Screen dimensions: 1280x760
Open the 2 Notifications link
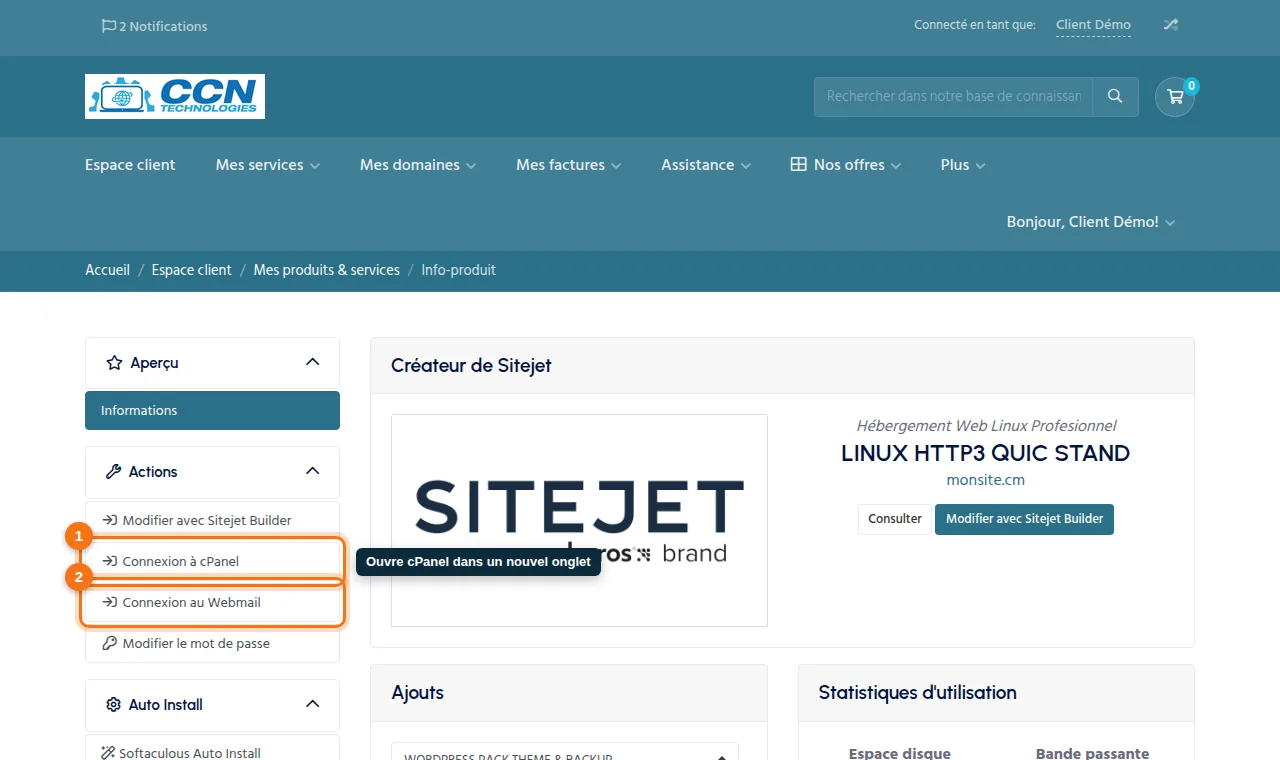pos(154,26)
